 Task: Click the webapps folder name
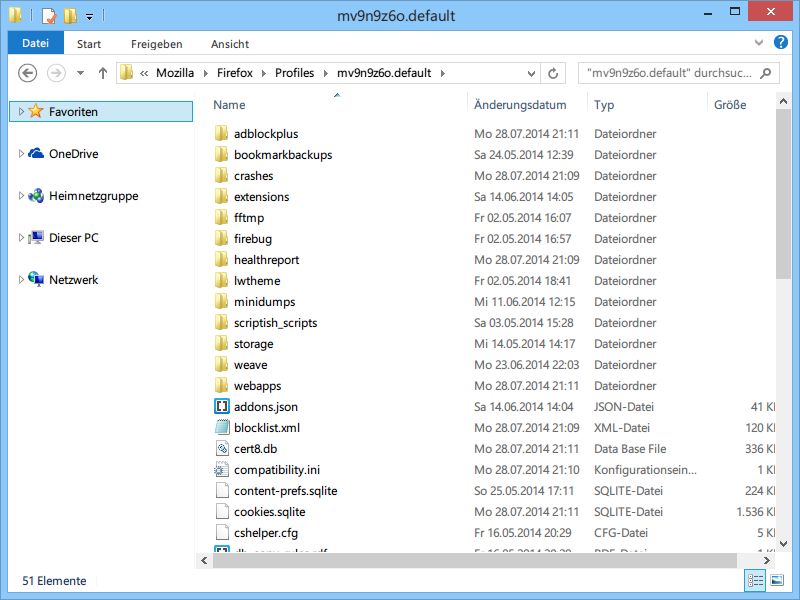tap(258, 386)
